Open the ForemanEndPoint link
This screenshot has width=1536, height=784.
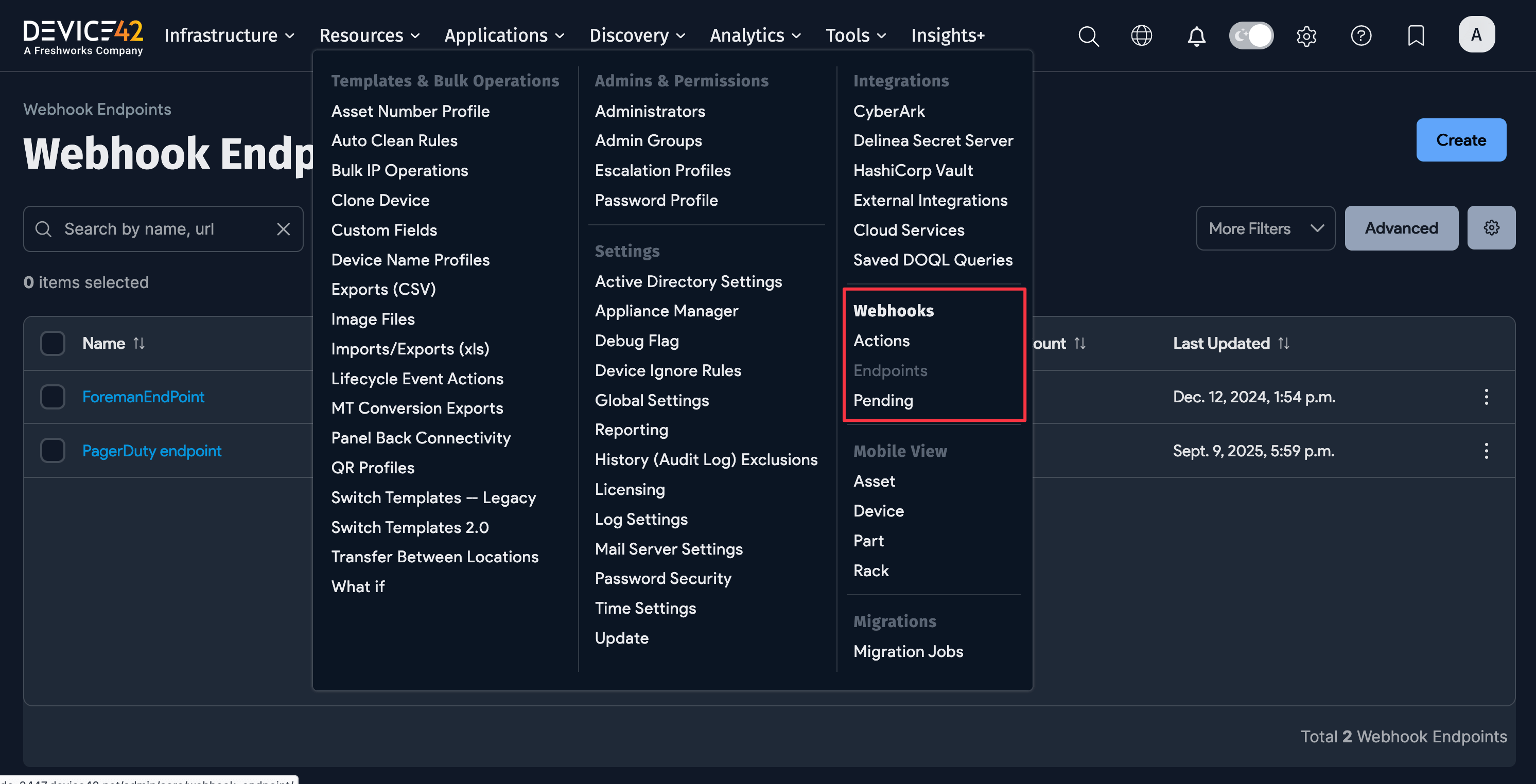143,397
